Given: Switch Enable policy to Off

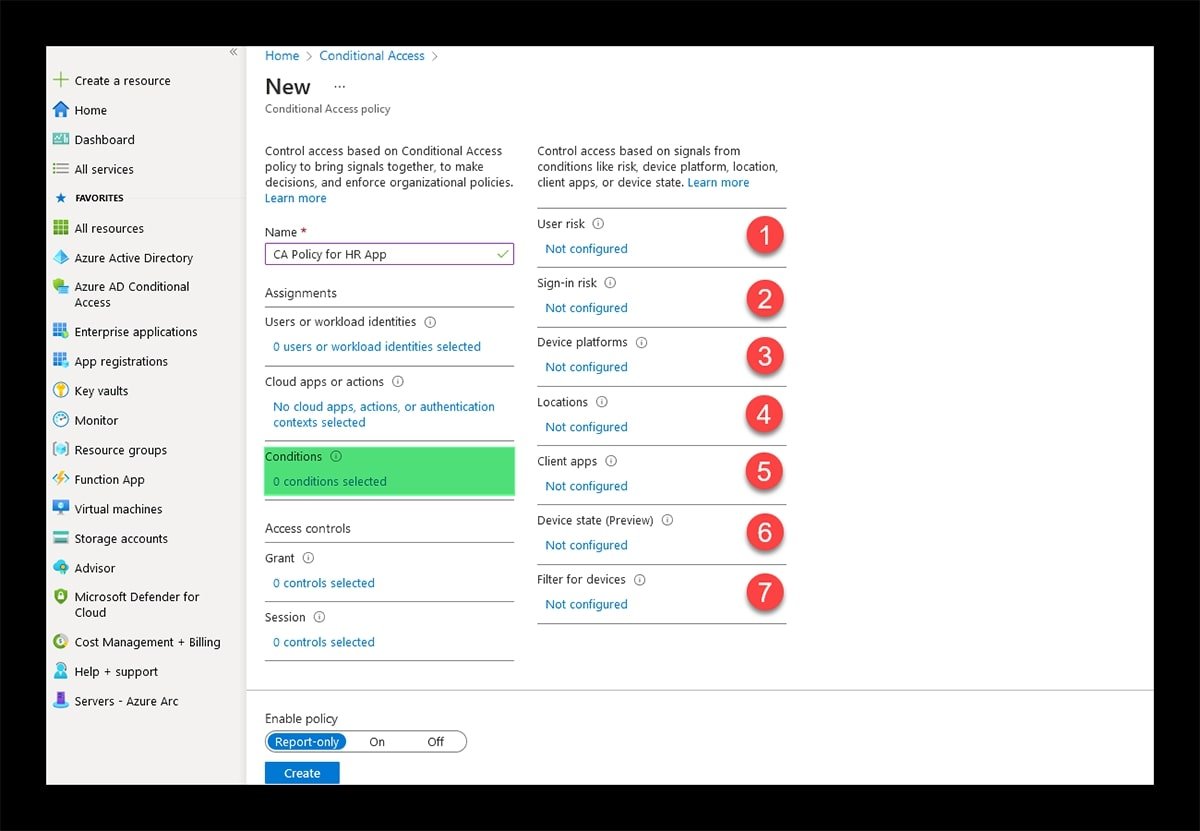Looking at the screenshot, I should click(x=436, y=742).
